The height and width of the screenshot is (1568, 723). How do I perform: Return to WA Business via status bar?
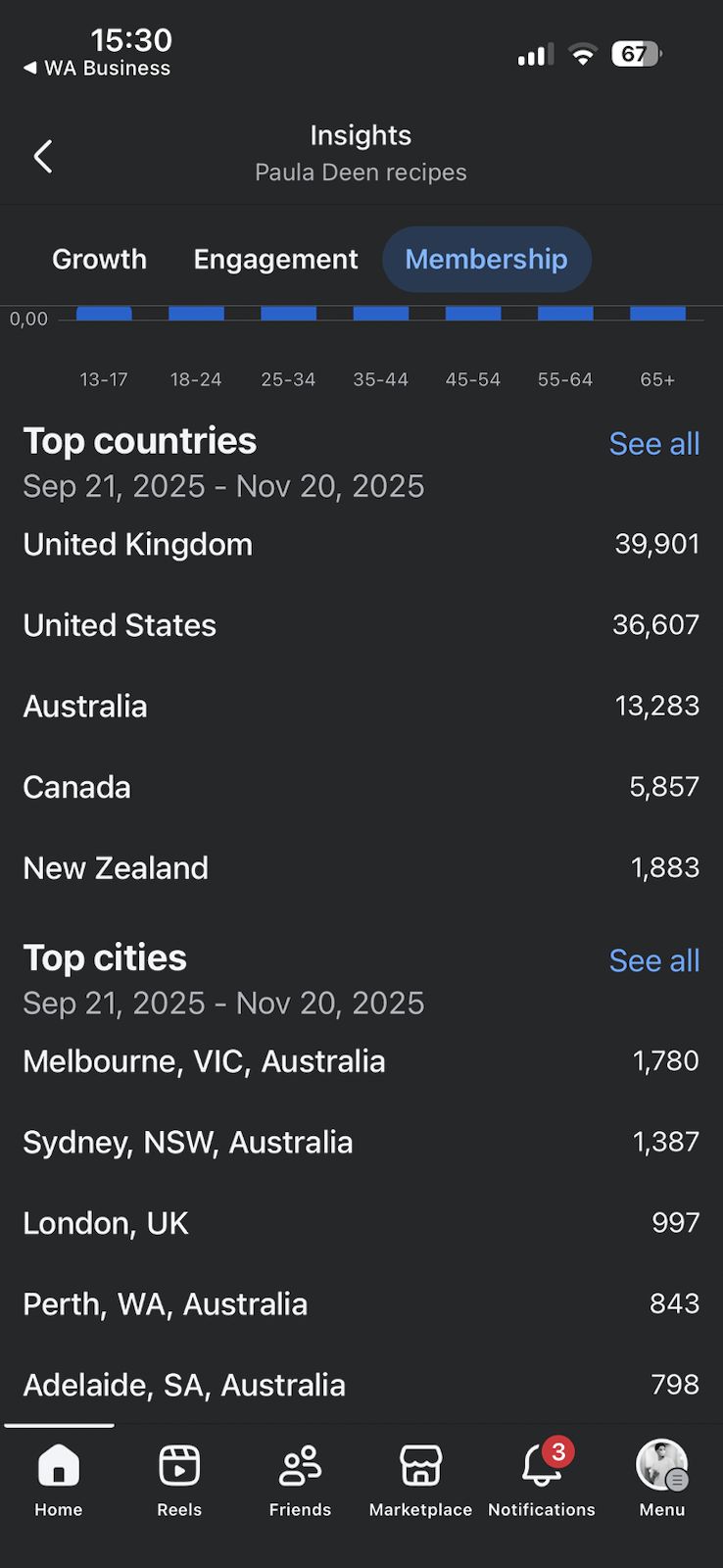click(97, 69)
